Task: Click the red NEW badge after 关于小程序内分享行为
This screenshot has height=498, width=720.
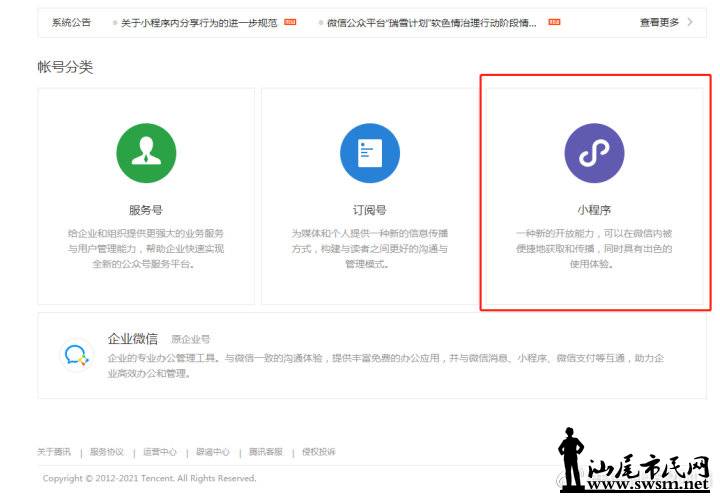Action: point(290,22)
